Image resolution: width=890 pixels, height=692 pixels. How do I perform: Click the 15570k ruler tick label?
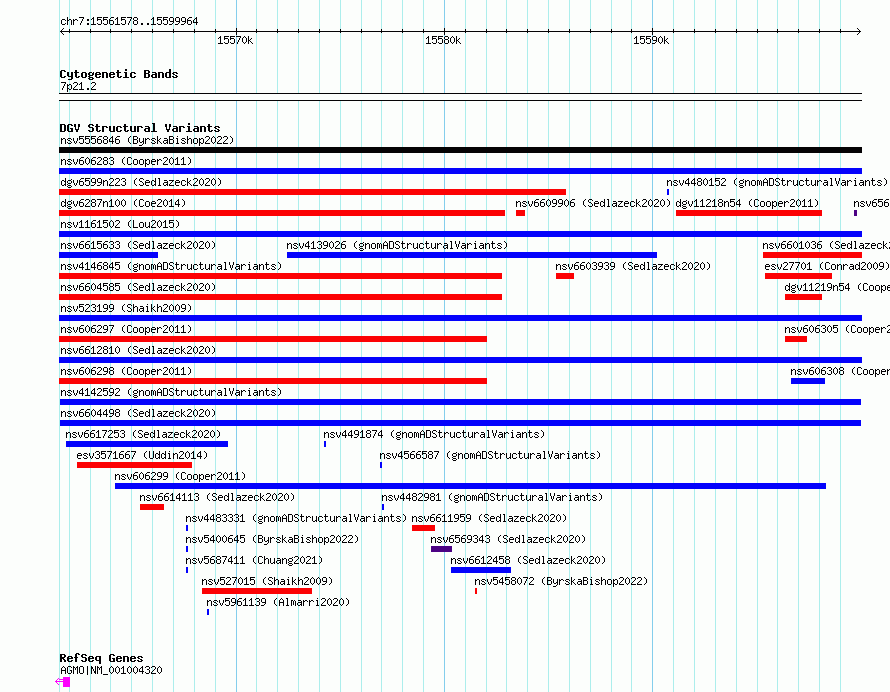click(x=235, y=40)
